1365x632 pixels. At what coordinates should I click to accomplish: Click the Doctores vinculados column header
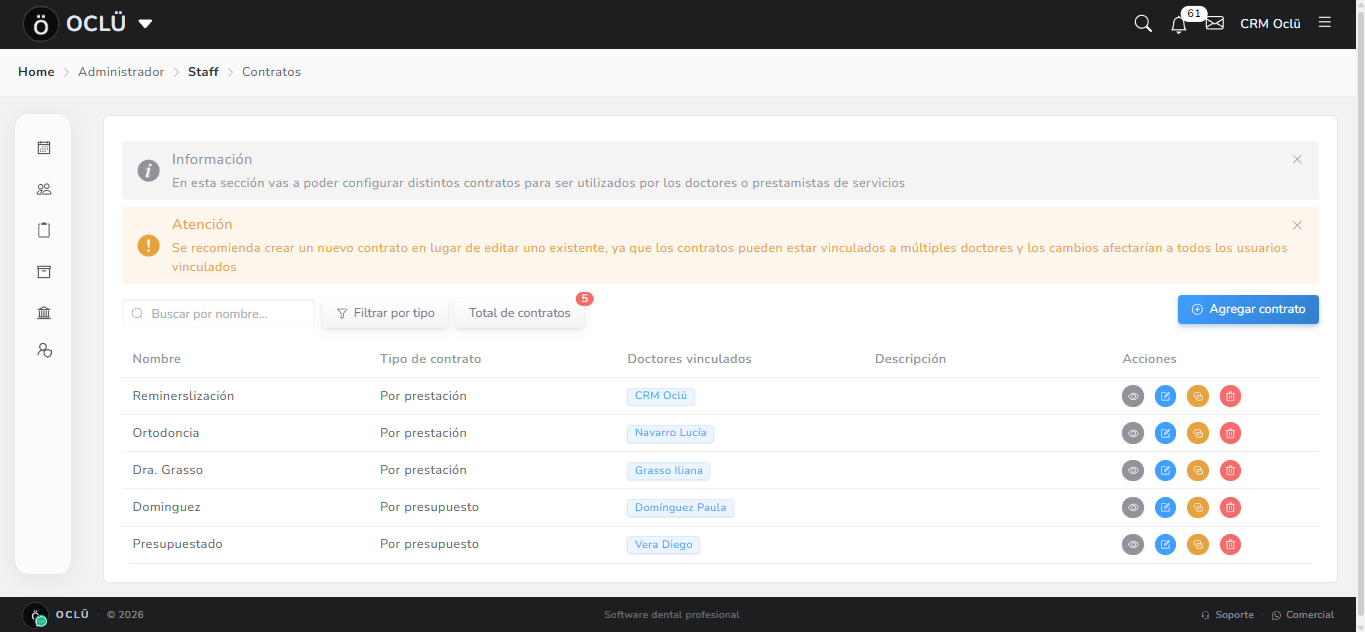point(689,359)
